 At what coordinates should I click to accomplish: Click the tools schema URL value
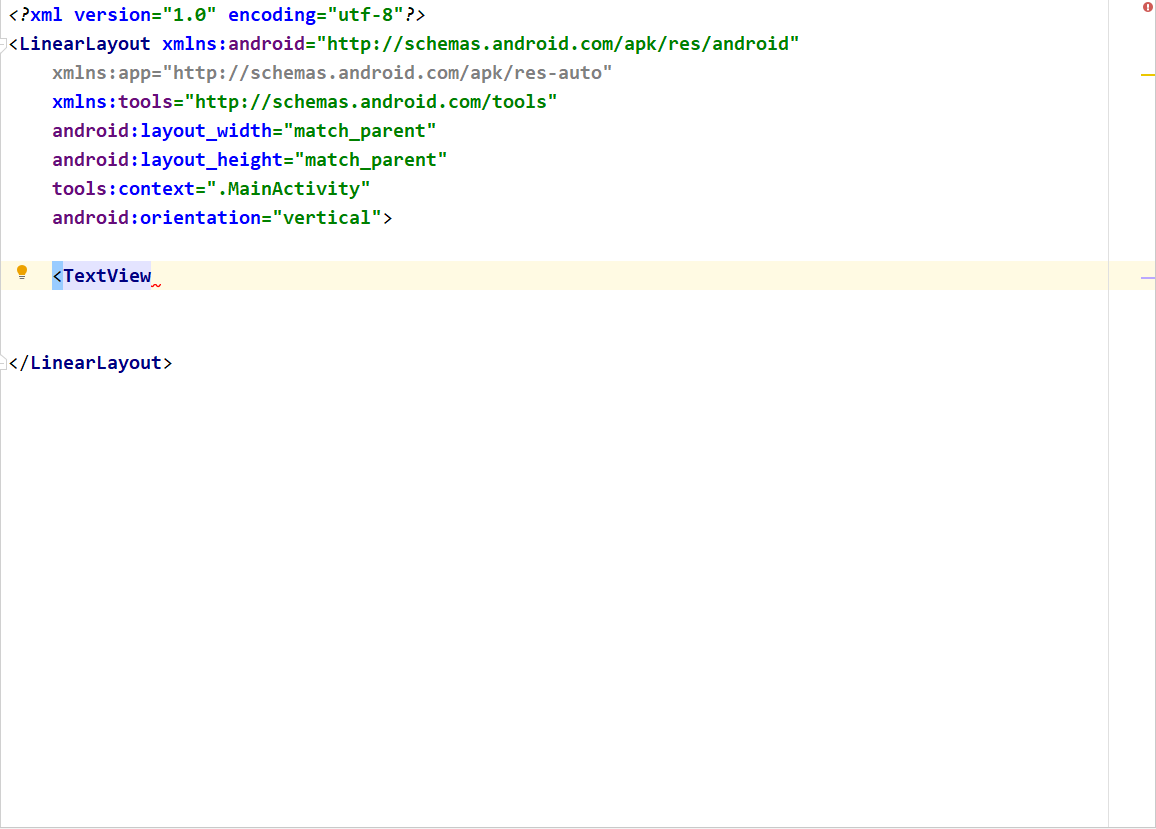371,102
